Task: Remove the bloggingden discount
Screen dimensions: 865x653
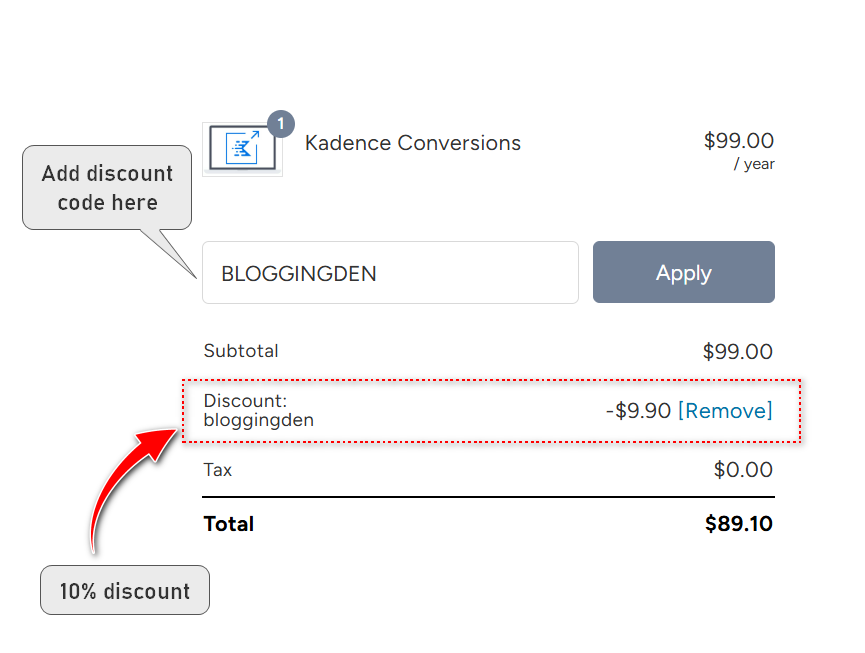Action: click(724, 410)
